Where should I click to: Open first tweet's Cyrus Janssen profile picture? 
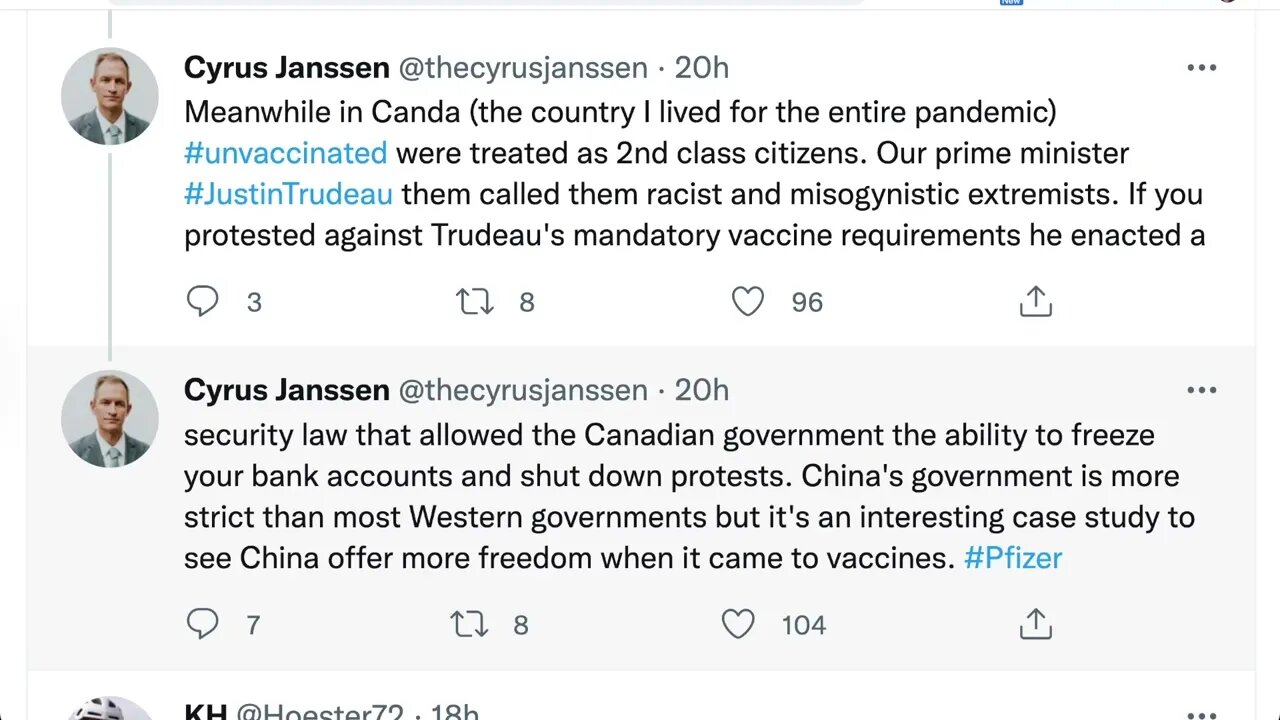pyautogui.click(x=110, y=96)
